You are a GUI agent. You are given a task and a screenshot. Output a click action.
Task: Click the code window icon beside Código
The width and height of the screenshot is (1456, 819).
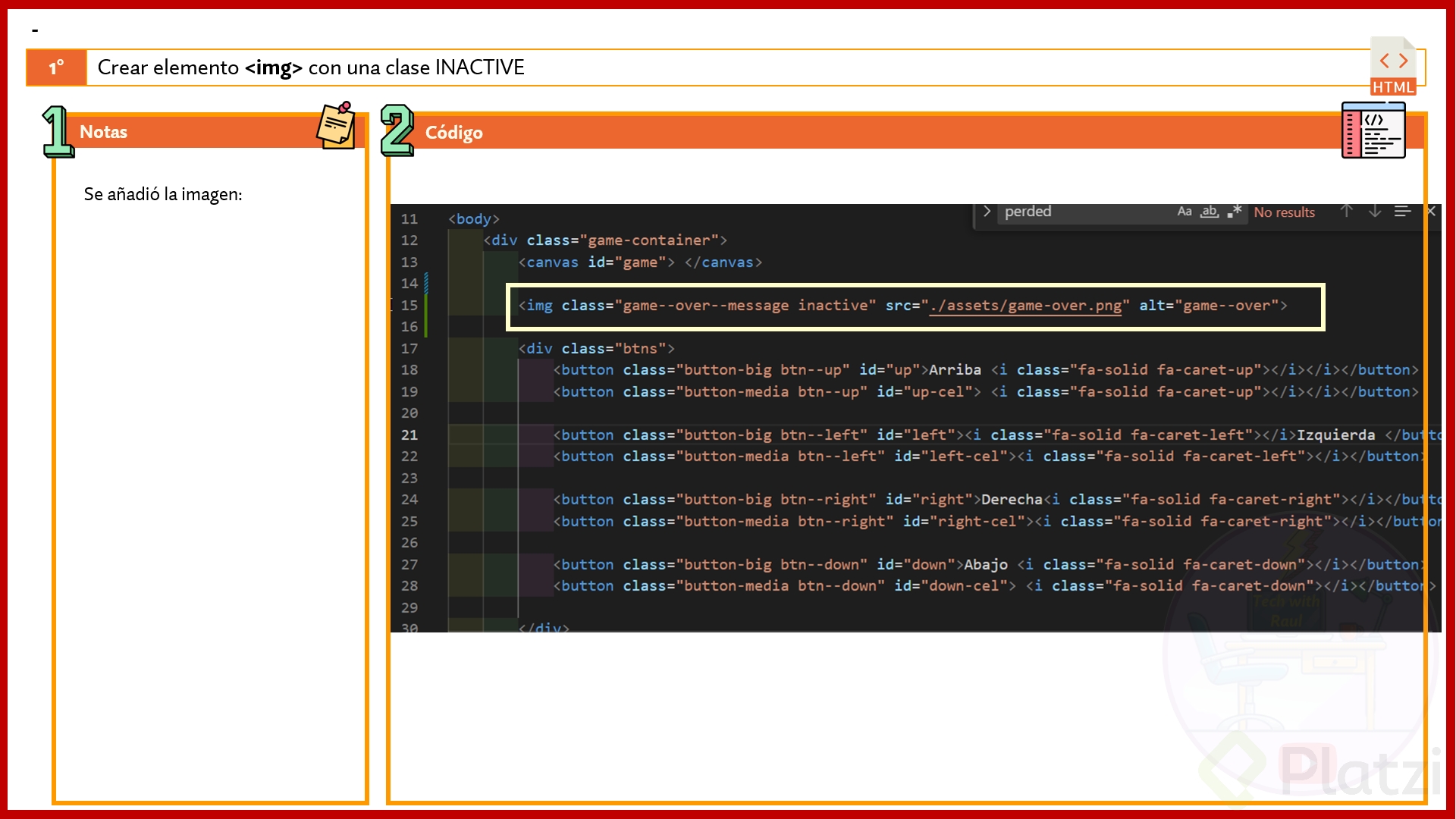[1373, 130]
